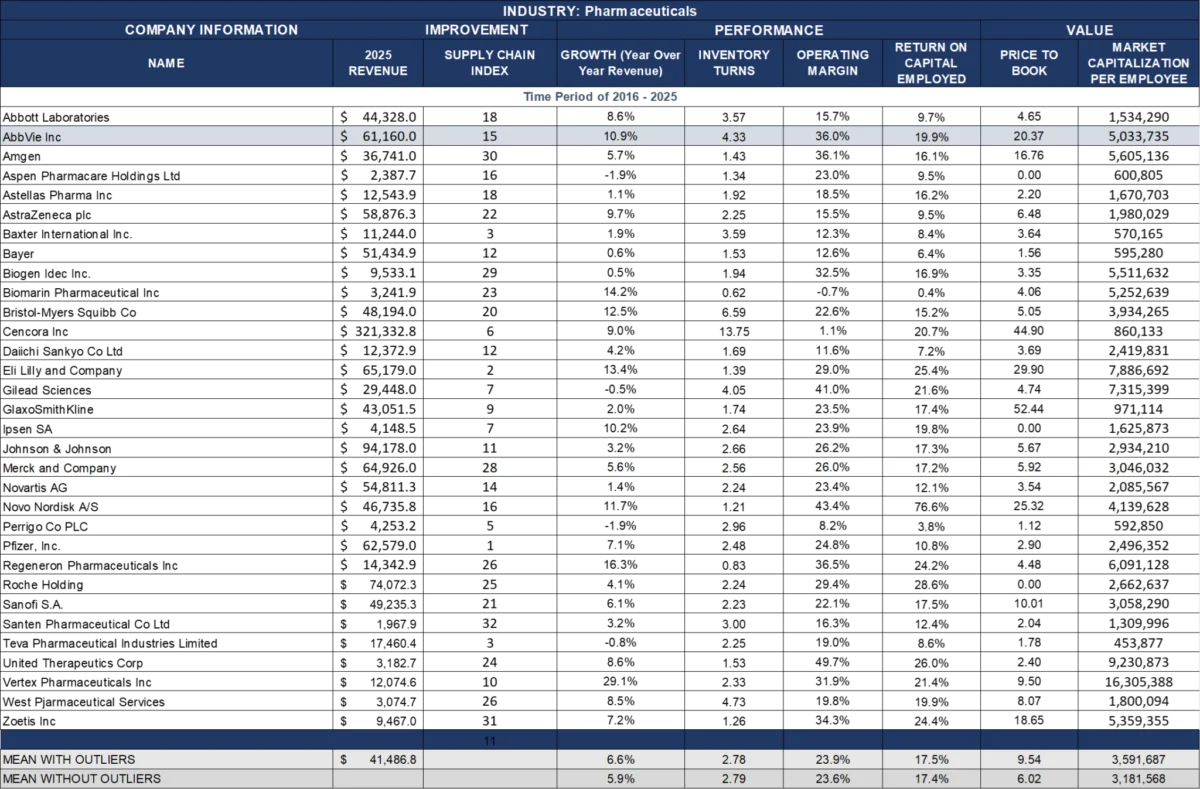Select RETURN ON CAPITAL EMPLOYED header
1200x789 pixels.
[x=931, y=63]
